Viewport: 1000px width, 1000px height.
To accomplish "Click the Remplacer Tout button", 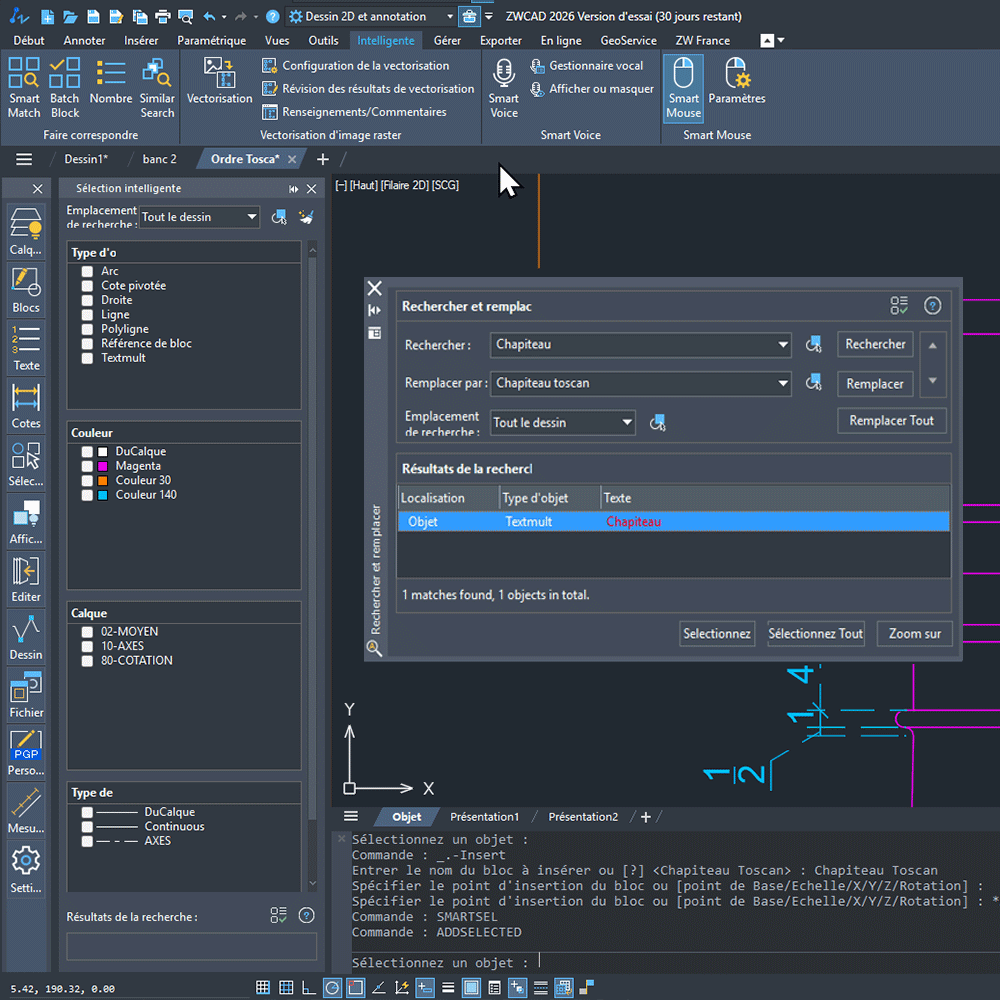I will pyautogui.click(x=891, y=421).
